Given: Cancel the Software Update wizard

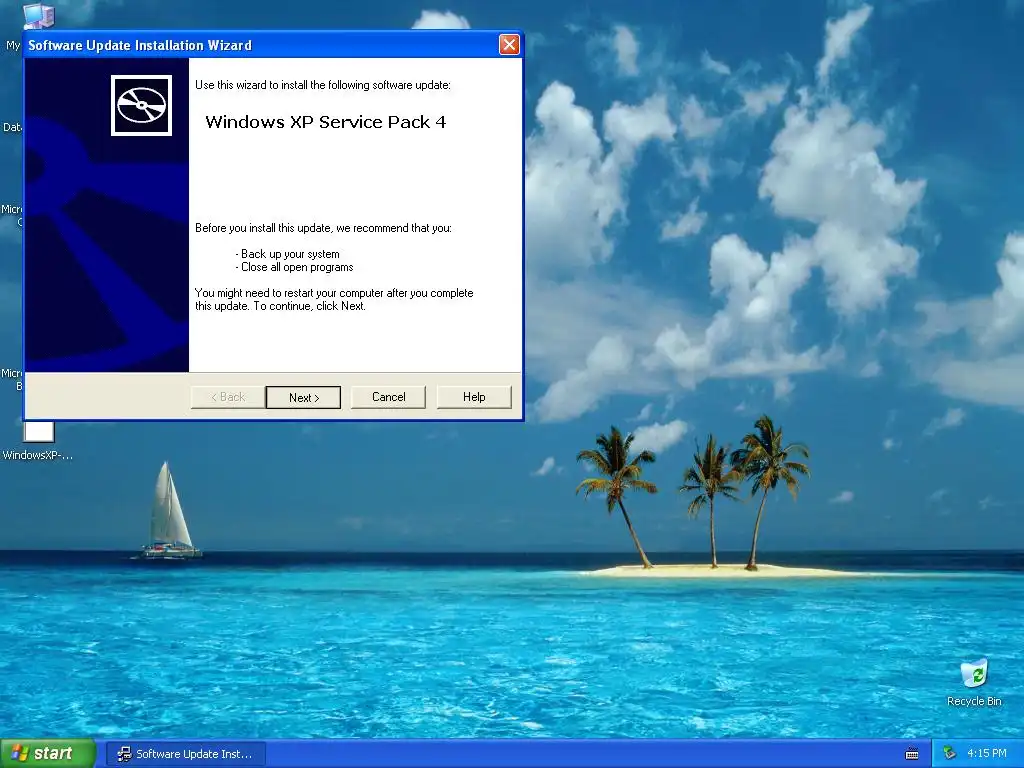Looking at the screenshot, I should tap(389, 397).
